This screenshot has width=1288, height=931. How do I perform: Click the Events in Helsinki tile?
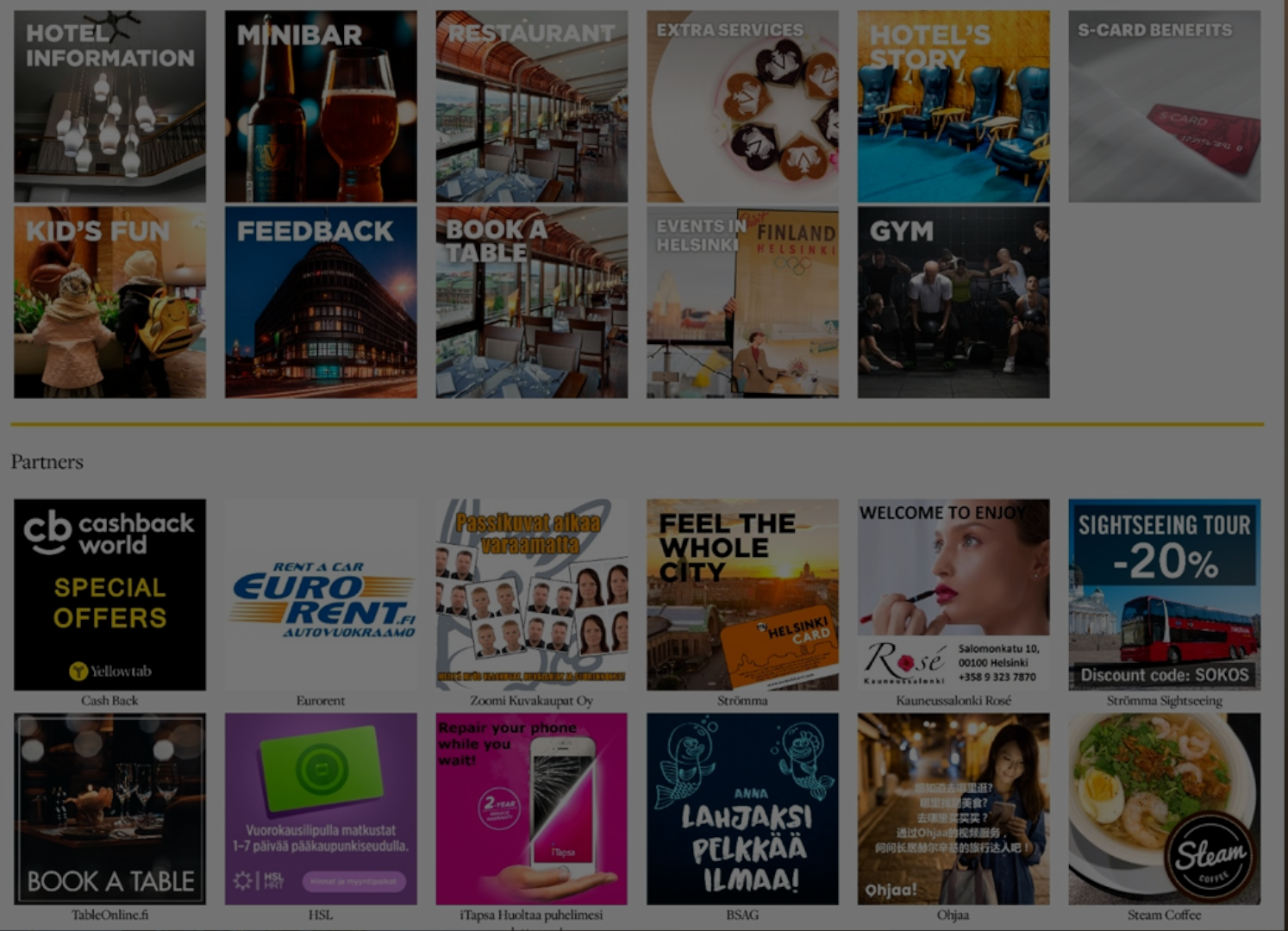tap(742, 302)
